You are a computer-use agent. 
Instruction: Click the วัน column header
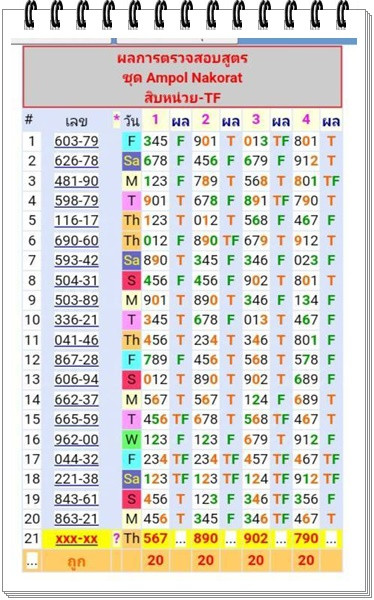coord(131,121)
